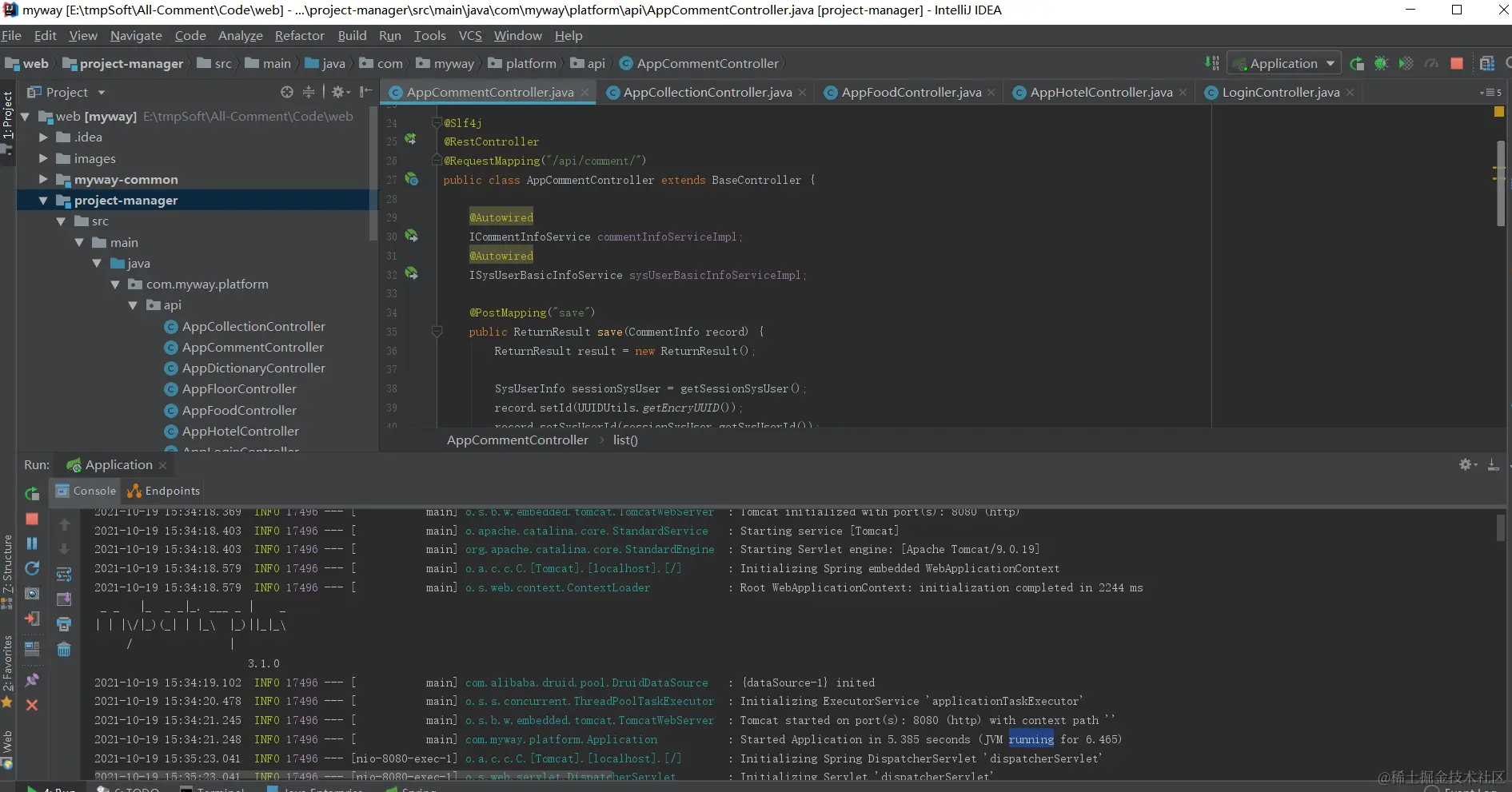Restore layout icon in Run panel

[32, 648]
